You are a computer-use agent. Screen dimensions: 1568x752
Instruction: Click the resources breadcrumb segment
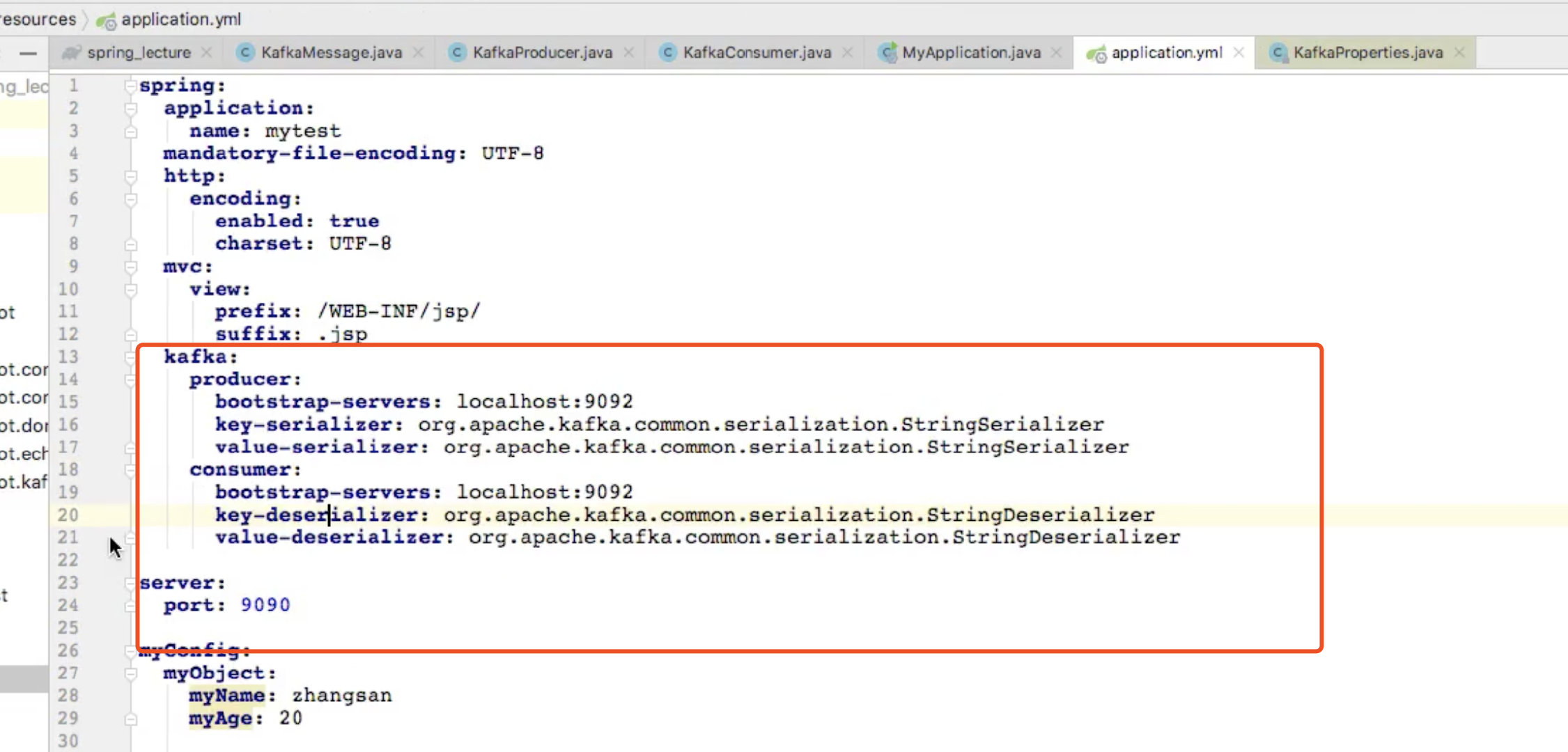coord(38,19)
